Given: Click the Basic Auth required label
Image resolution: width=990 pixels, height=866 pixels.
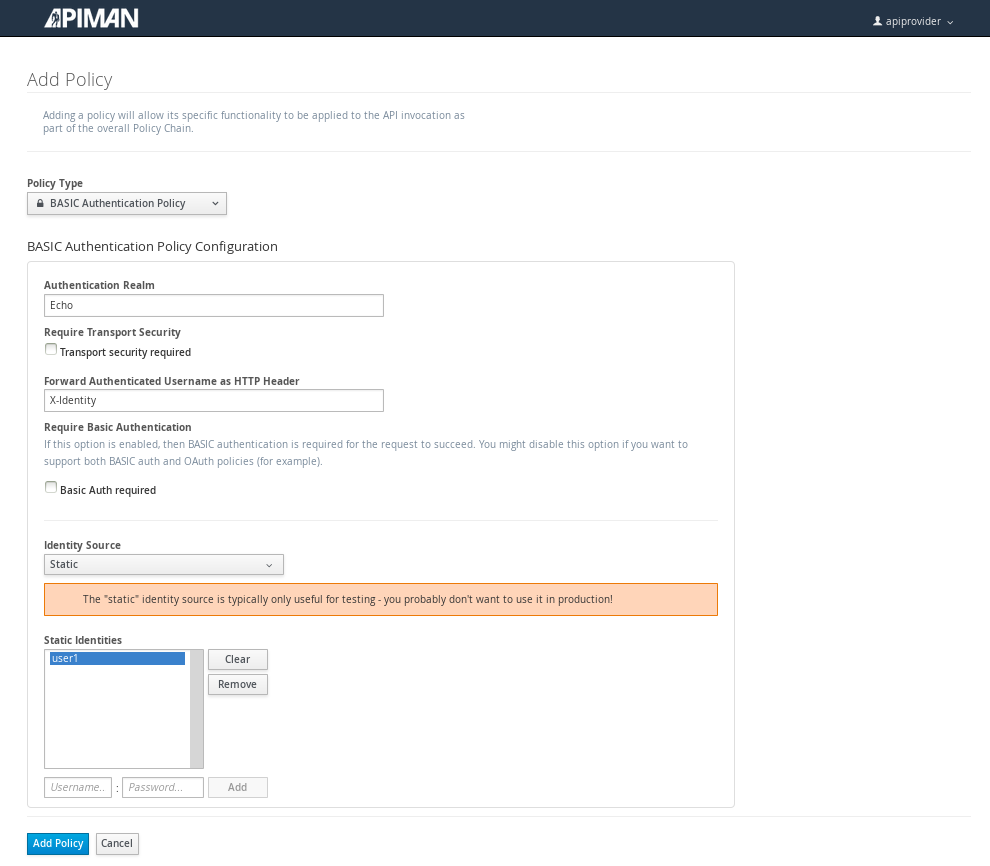Looking at the screenshot, I should [108, 490].
